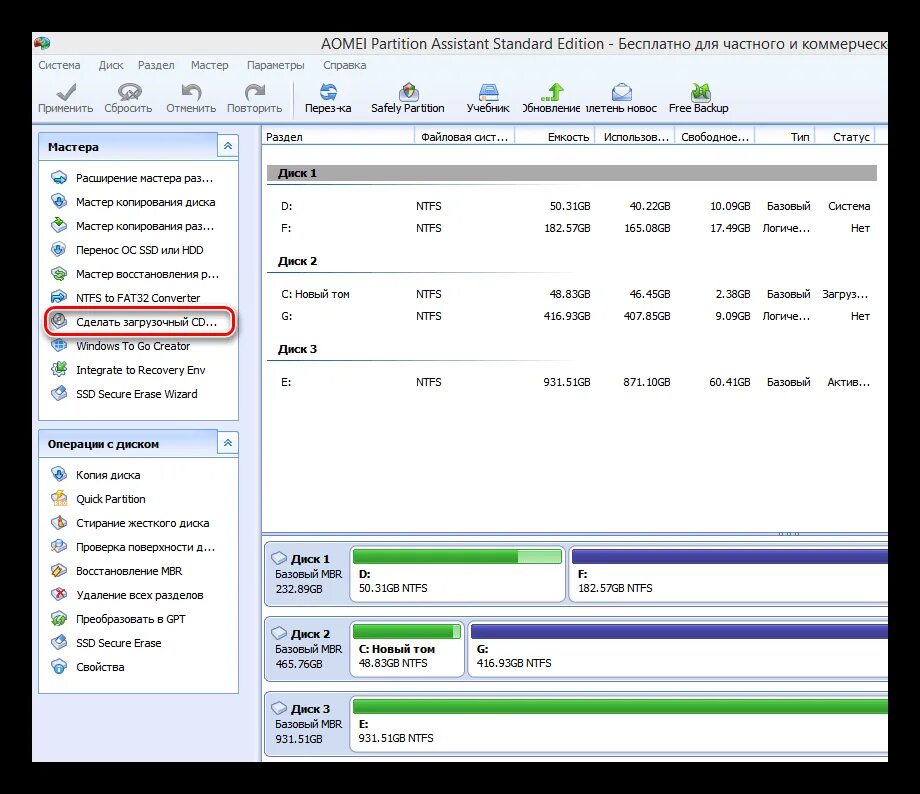Sort by Статус column header

click(x=846, y=137)
